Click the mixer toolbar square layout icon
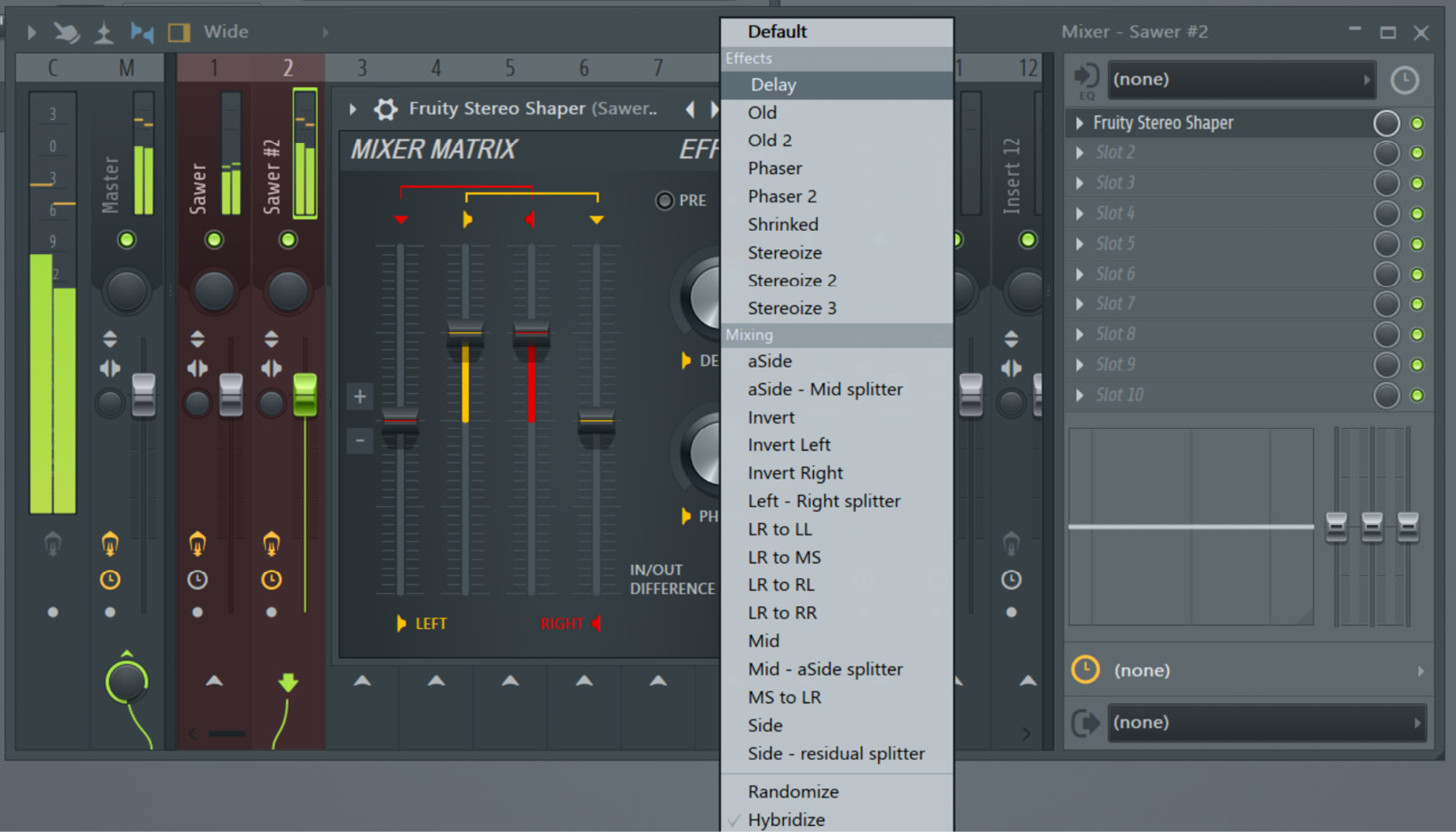This screenshot has height=832, width=1456. 179,32
